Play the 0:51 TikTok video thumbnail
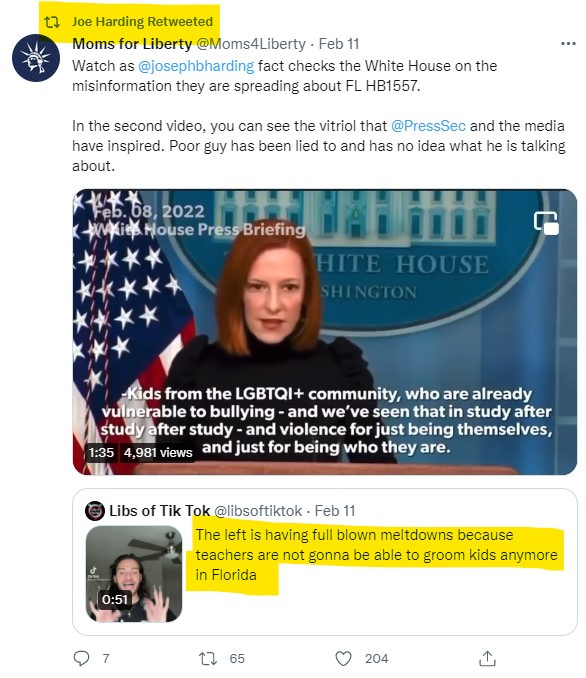Image resolution: width=586 pixels, height=678 pixels. coord(134,574)
